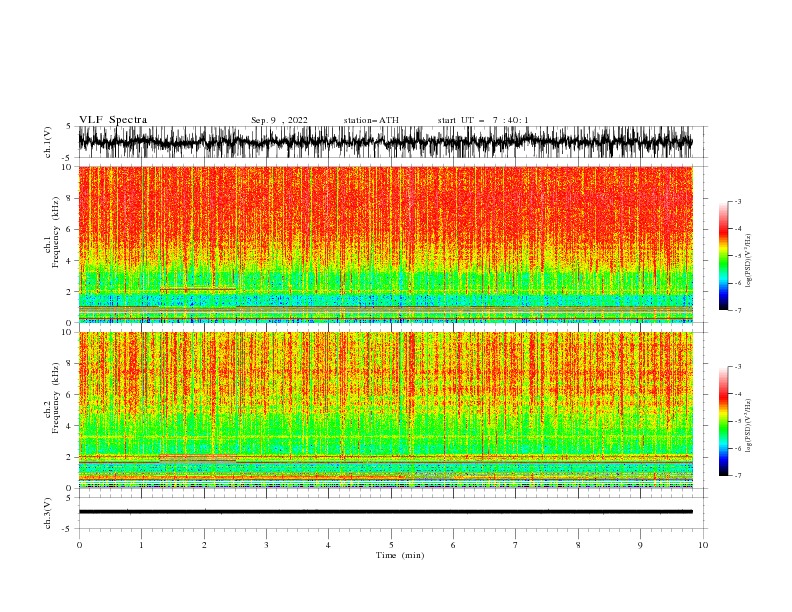Click the ch.1 PSD color scale bar

coord(723,255)
